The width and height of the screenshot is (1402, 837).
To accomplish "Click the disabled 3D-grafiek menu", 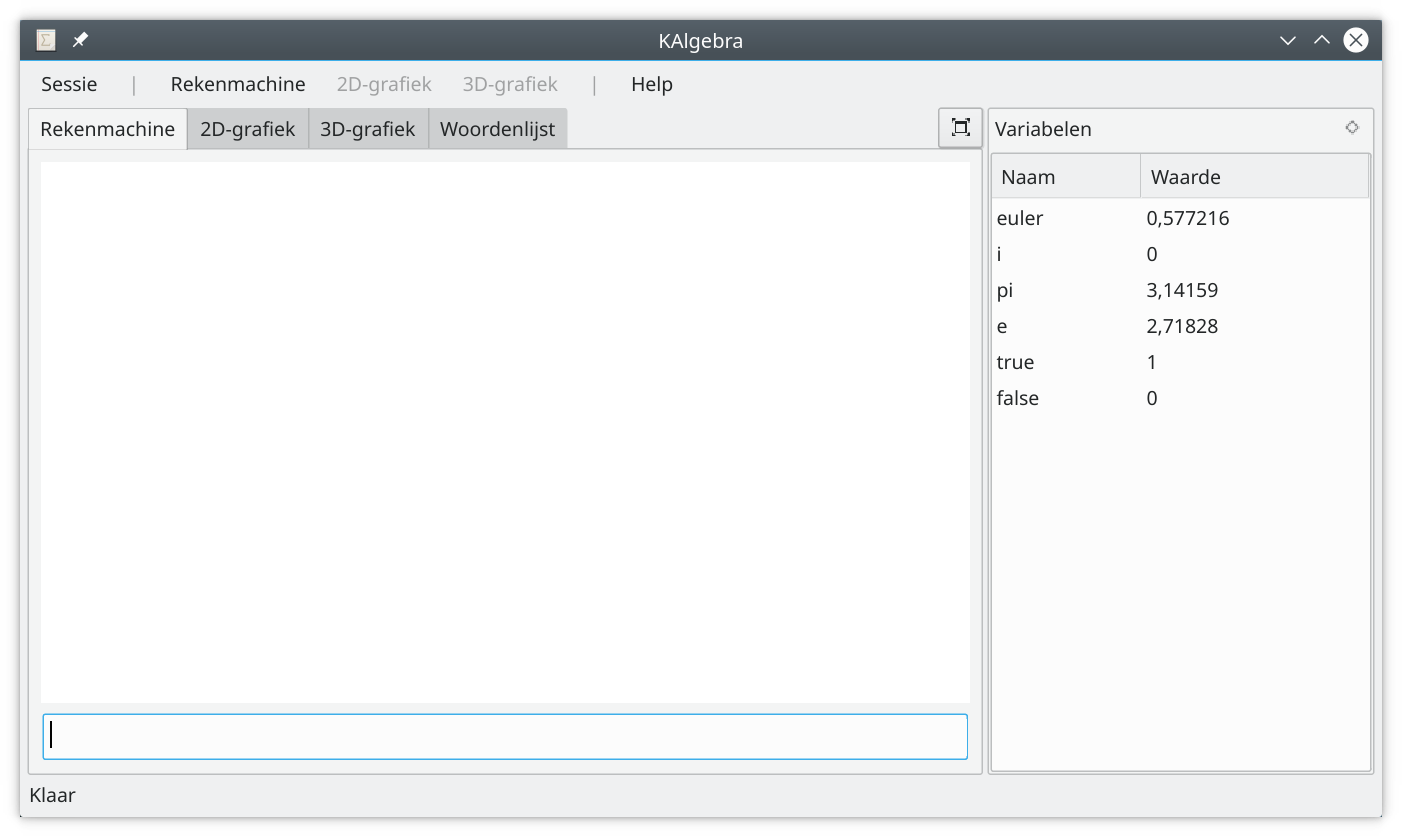I will [510, 84].
